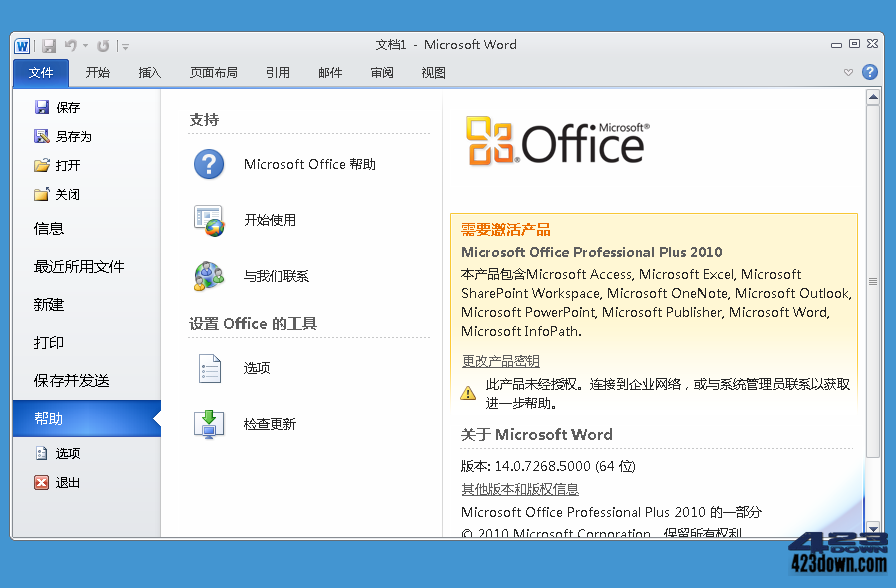Switch to the 引用 ribbon tab
This screenshot has height=588, width=896.
(x=278, y=73)
